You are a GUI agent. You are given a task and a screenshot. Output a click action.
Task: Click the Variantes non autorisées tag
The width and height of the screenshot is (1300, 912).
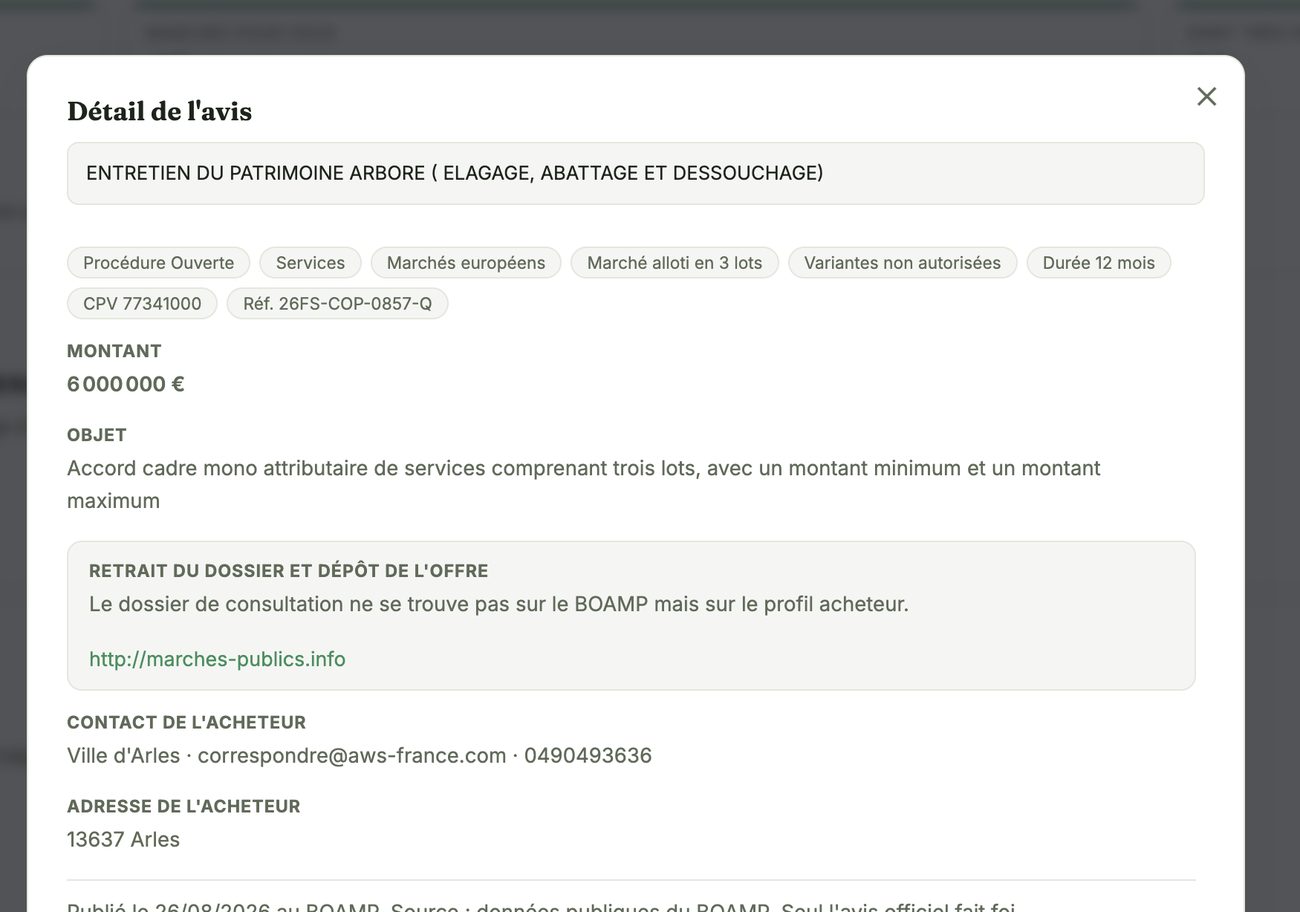(902, 263)
